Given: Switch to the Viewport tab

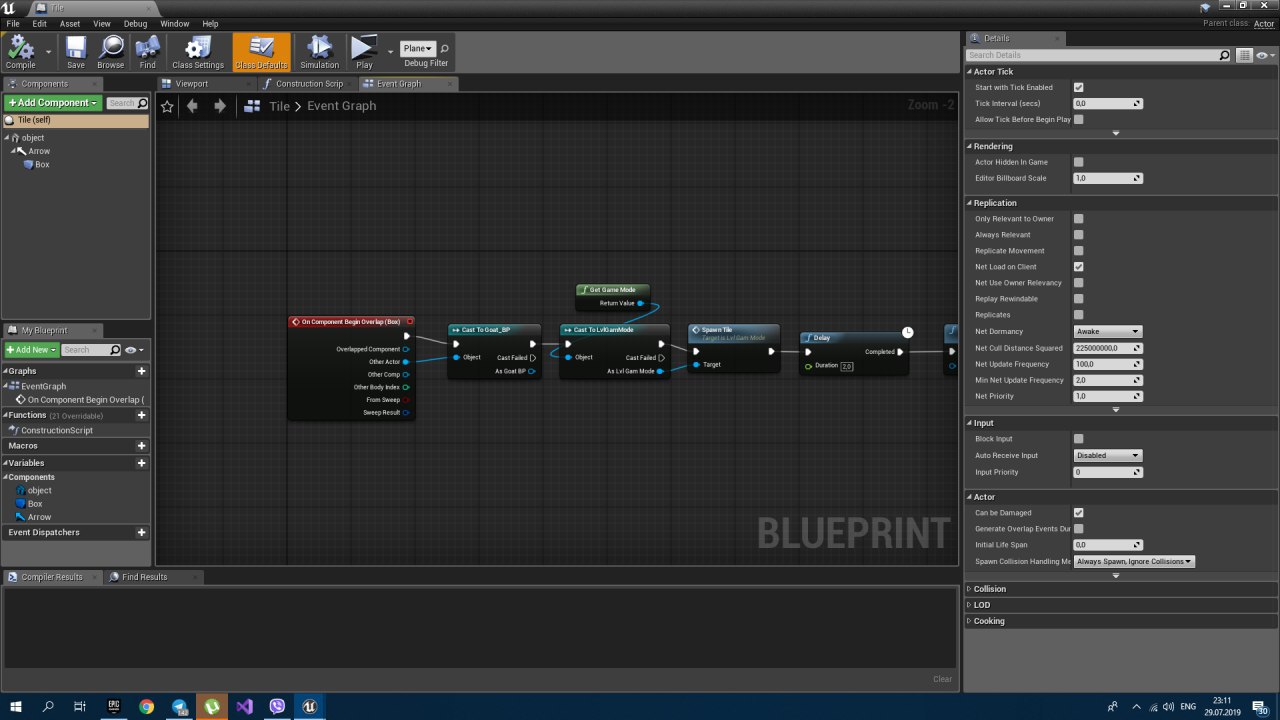Looking at the screenshot, I should [x=191, y=84].
